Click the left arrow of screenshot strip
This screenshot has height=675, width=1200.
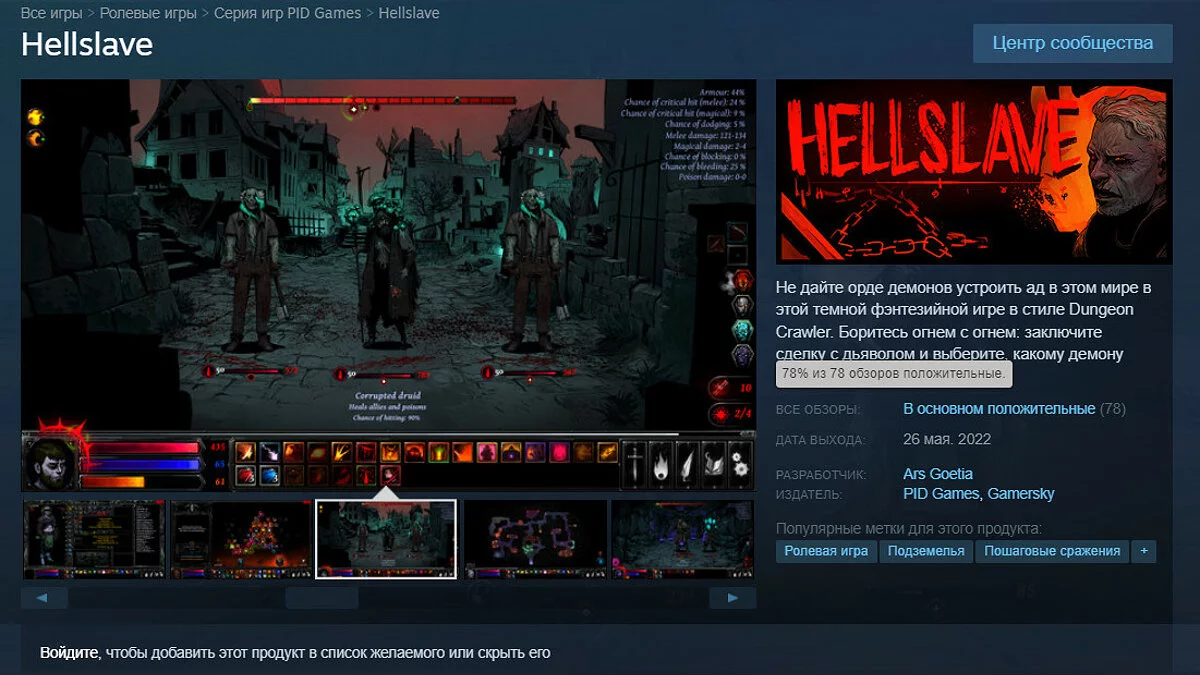(44, 598)
